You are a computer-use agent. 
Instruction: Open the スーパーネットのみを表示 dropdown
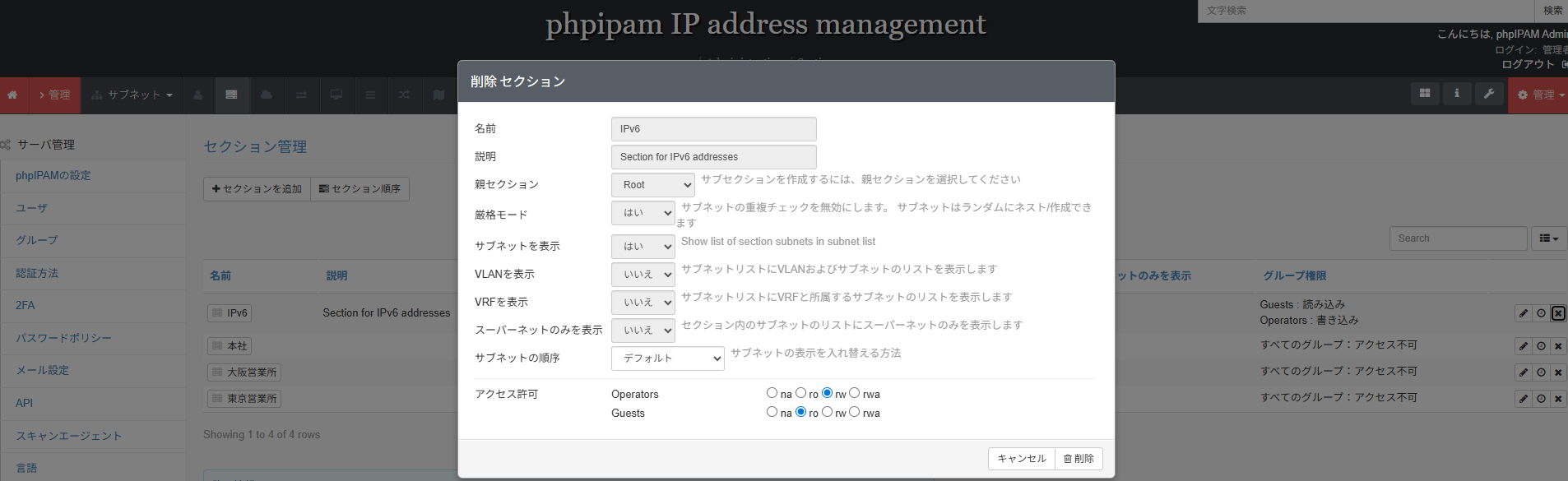pos(643,331)
